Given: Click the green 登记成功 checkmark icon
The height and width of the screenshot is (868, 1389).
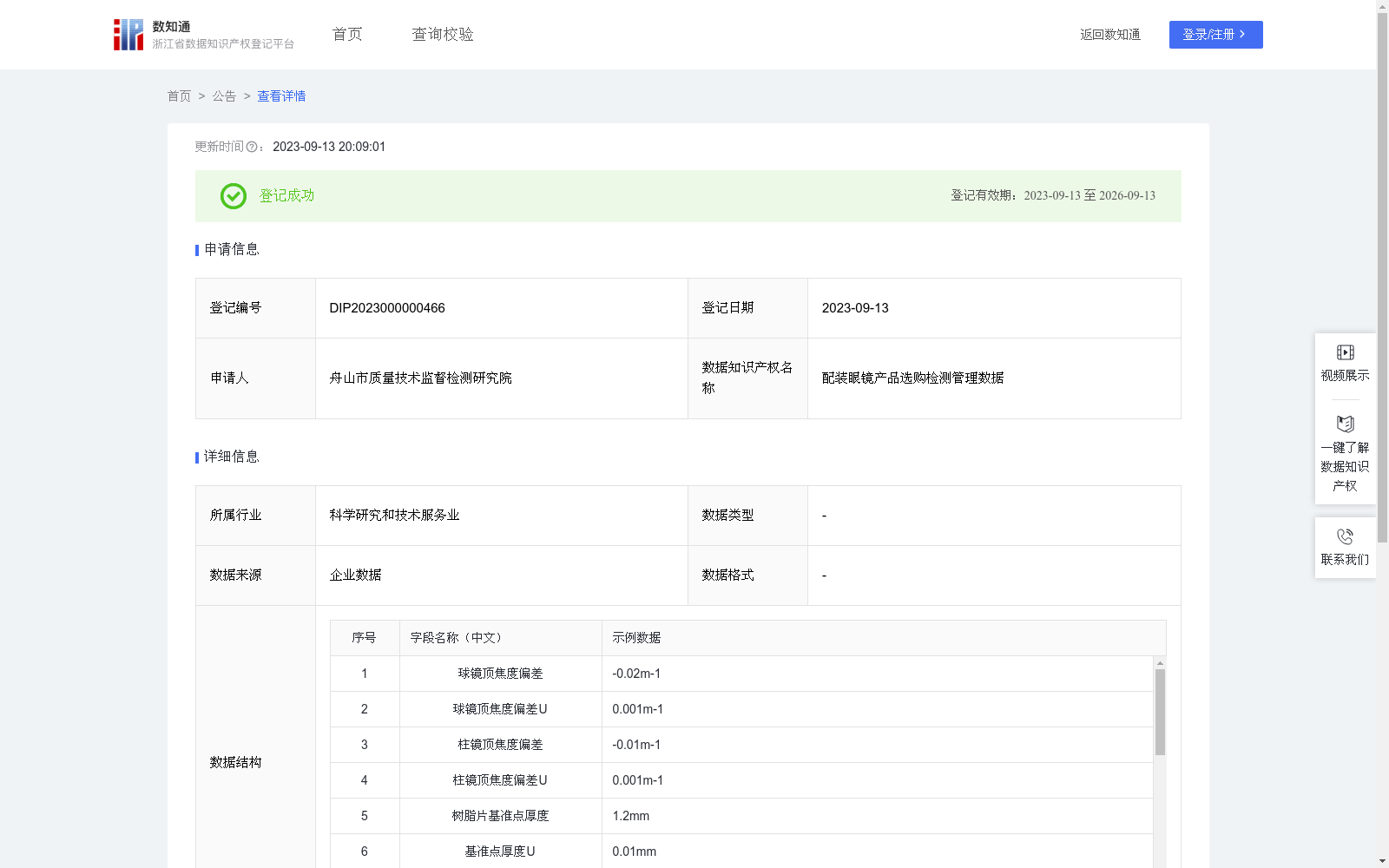Looking at the screenshot, I should pyautogui.click(x=234, y=196).
